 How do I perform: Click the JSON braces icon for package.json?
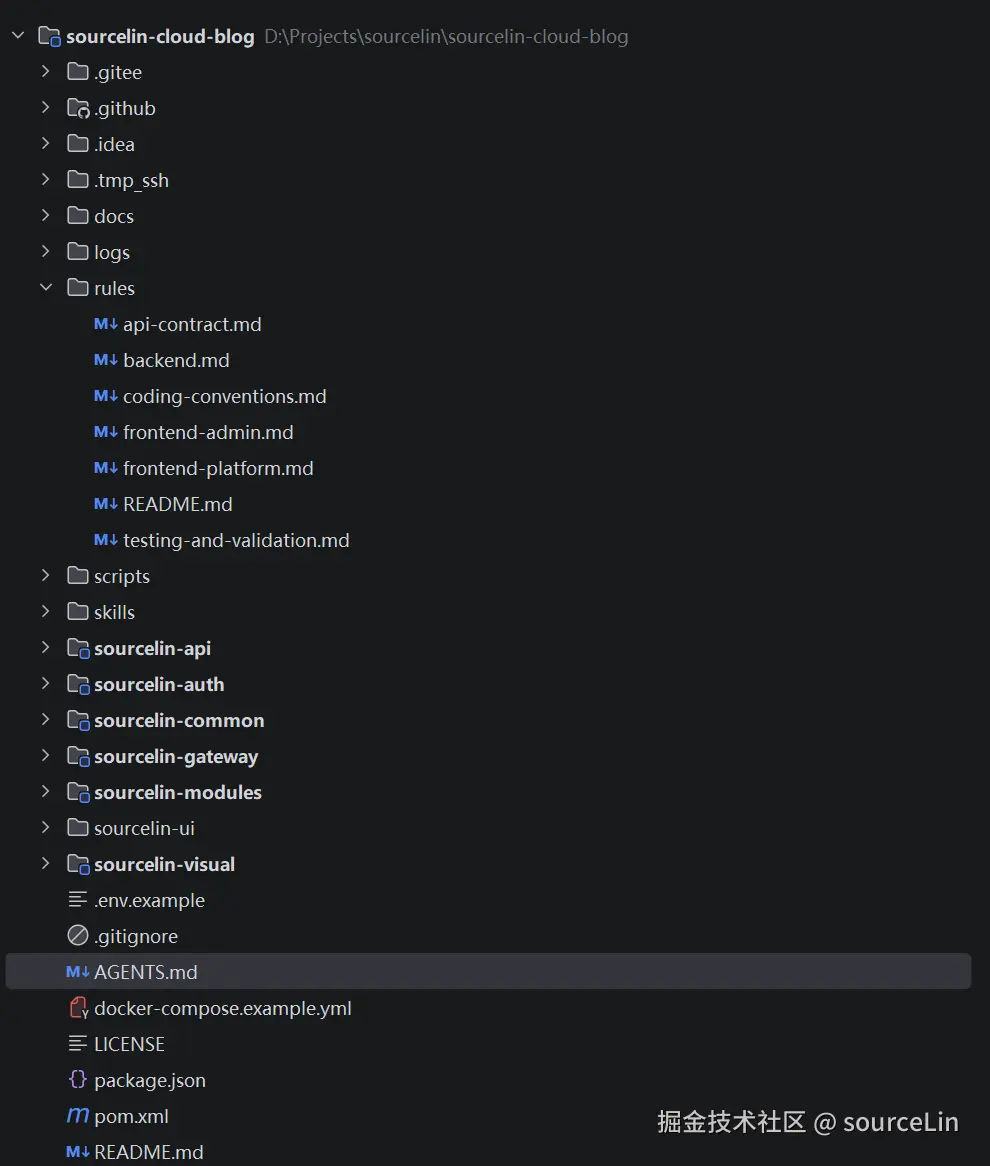point(77,1080)
